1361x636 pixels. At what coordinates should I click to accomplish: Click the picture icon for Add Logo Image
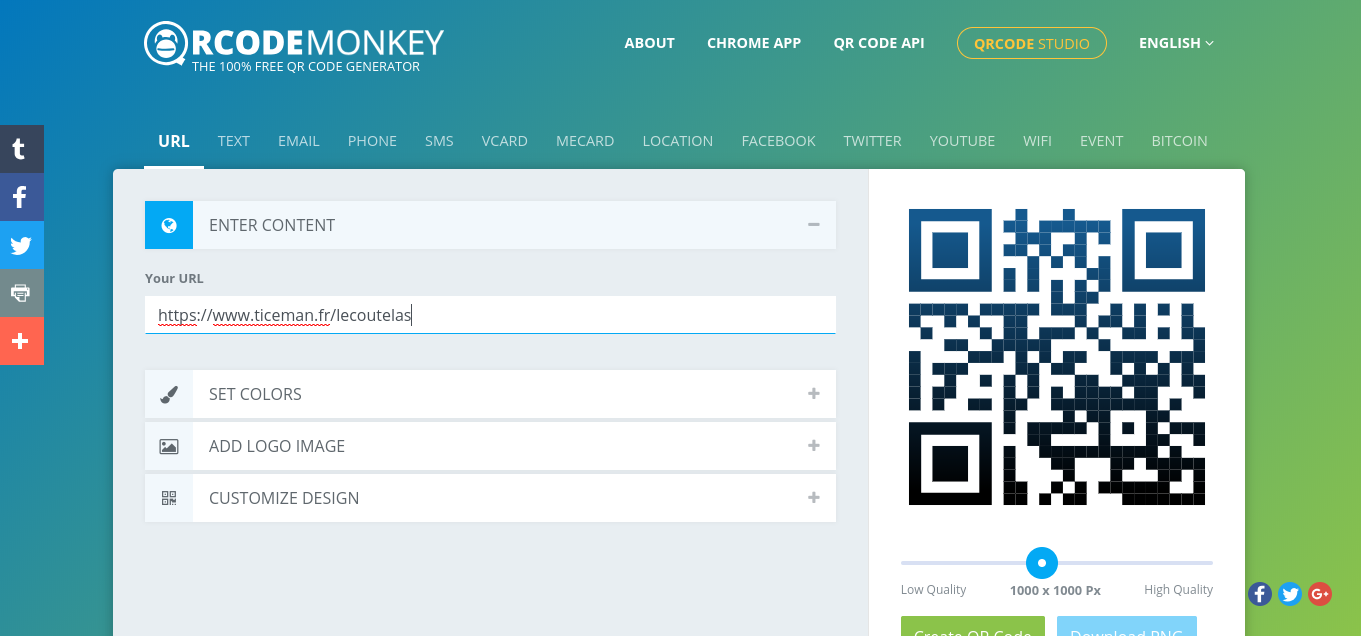click(169, 446)
